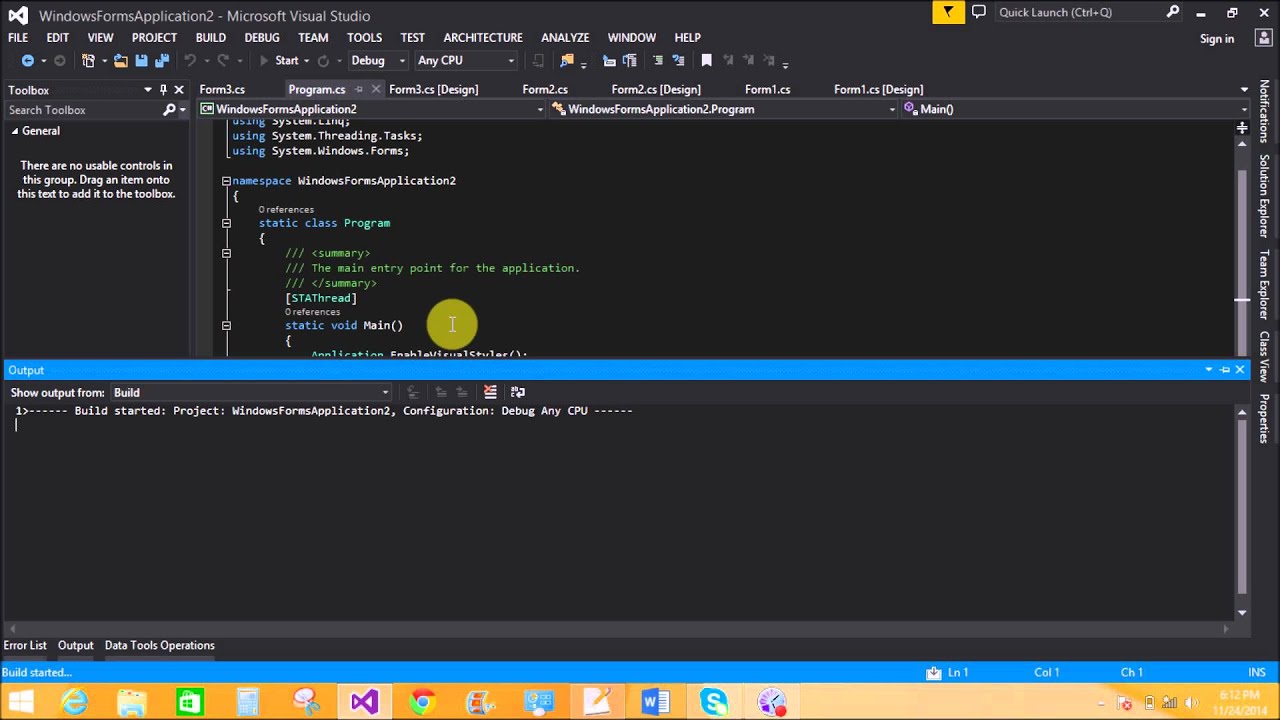Close the Output panel
The height and width of the screenshot is (720, 1280).
(x=1240, y=370)
